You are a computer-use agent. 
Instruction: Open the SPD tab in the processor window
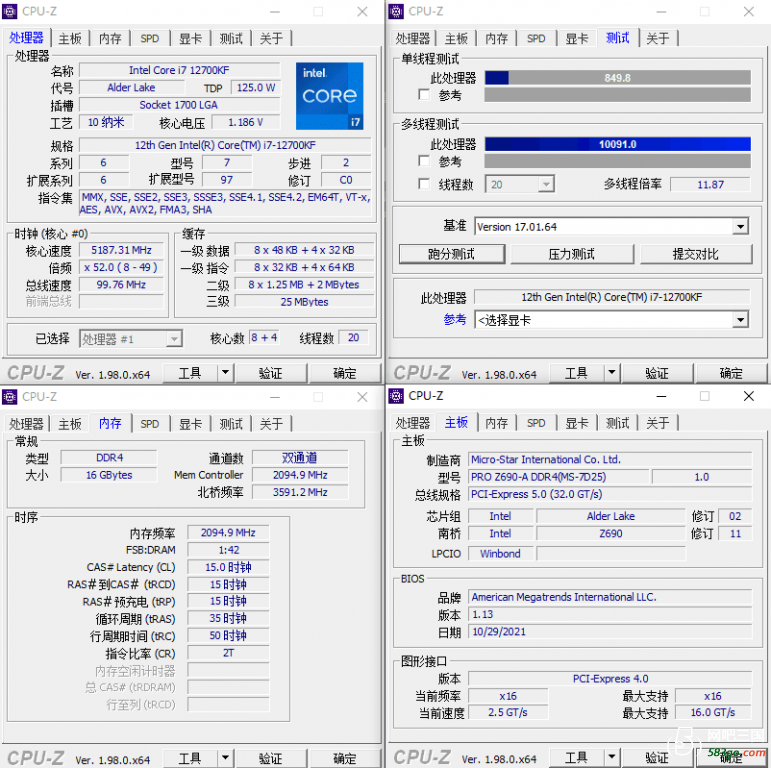pyautogui.click(x=149, y=38)
